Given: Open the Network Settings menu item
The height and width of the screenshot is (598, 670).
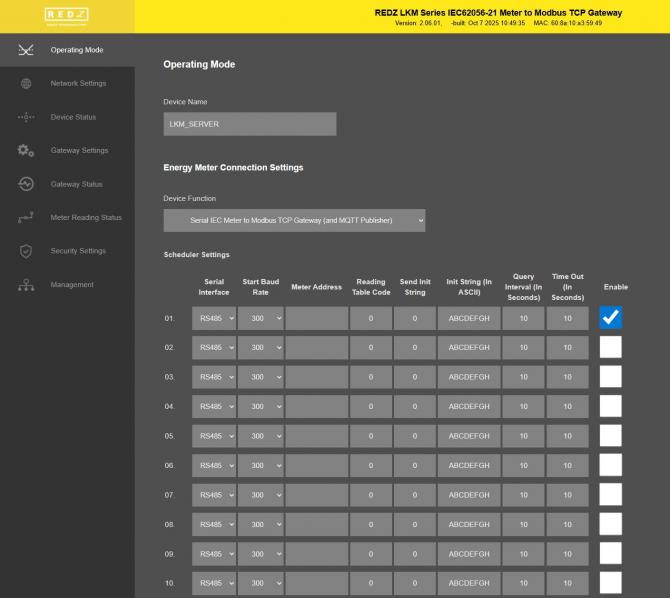Looking at the screenshot, I should tap(78, 84).
